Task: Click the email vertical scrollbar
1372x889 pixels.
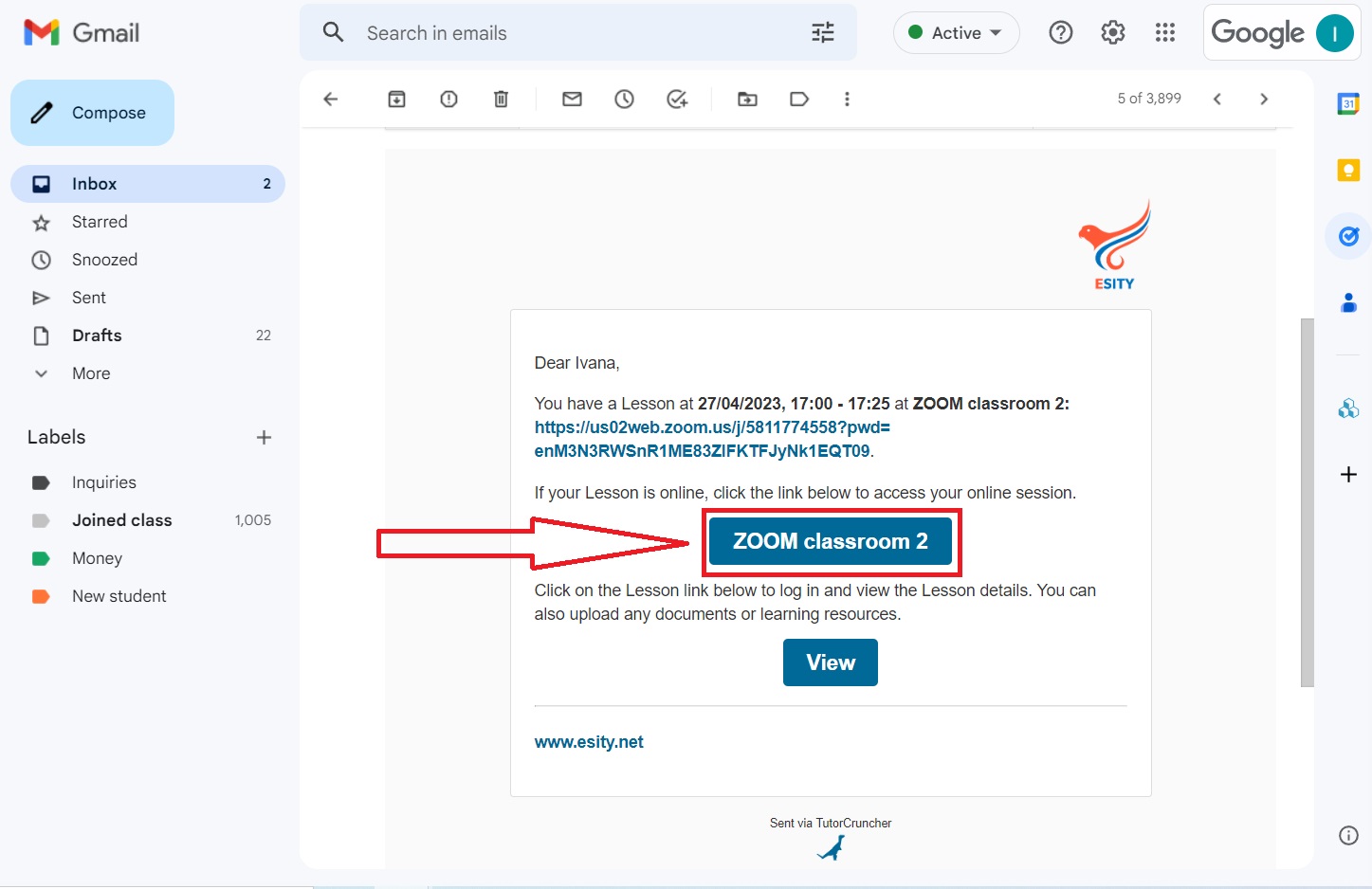Action: [x=1308, y=502]
